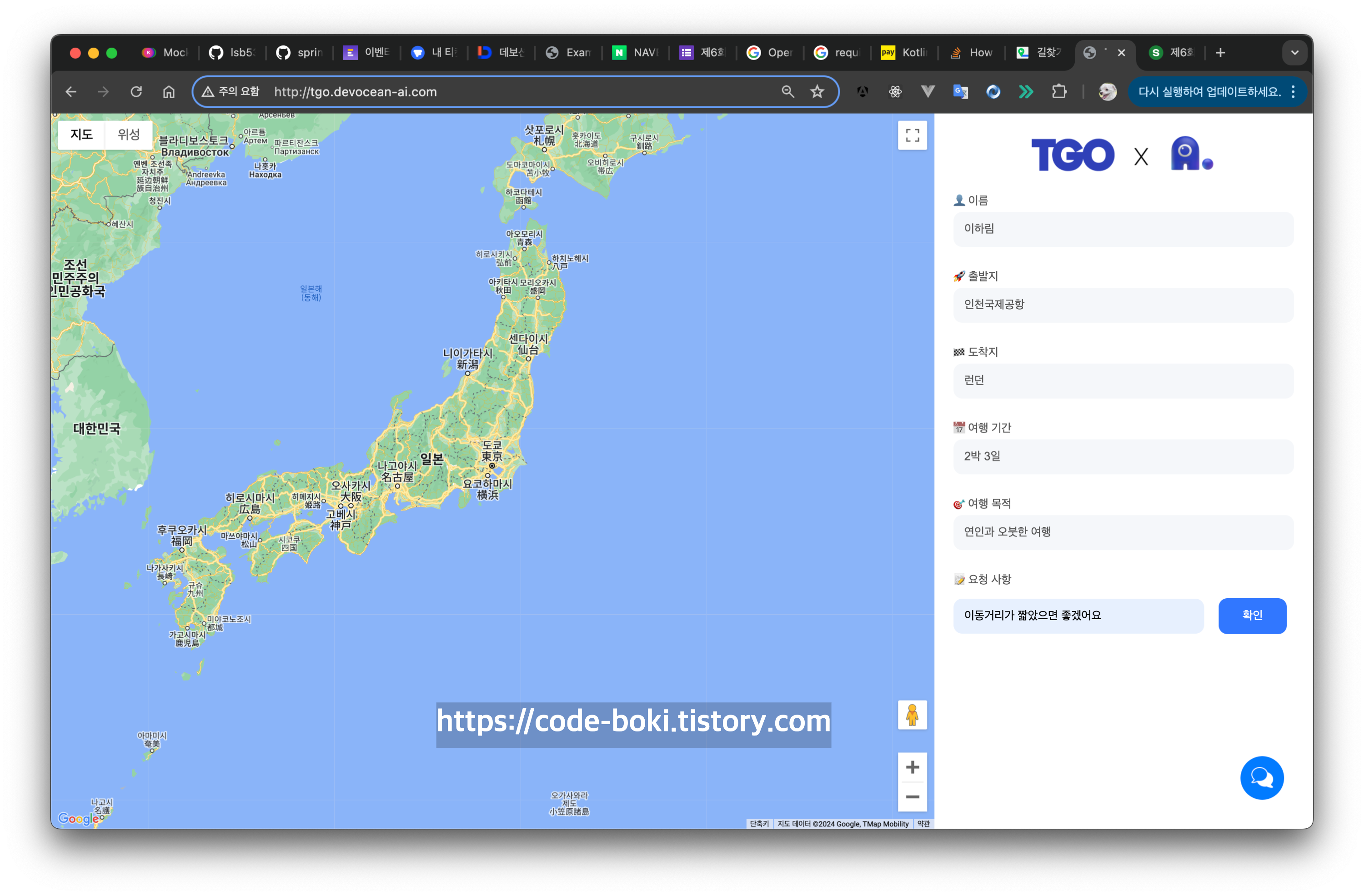Zoom in on the map

click(912, 767)
